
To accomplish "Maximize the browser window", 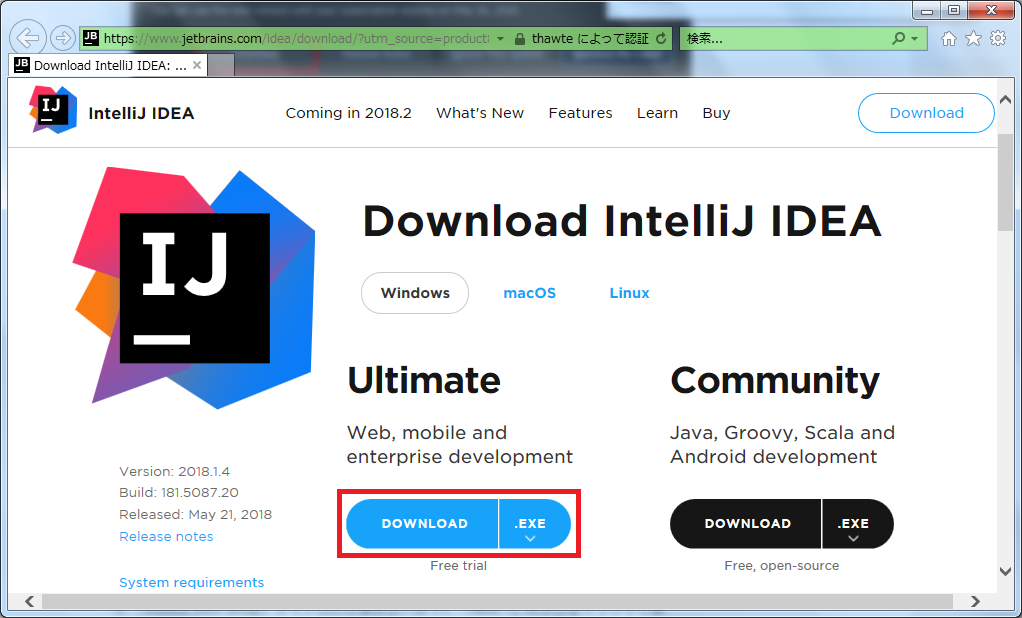I will click(x=954, y=10).
